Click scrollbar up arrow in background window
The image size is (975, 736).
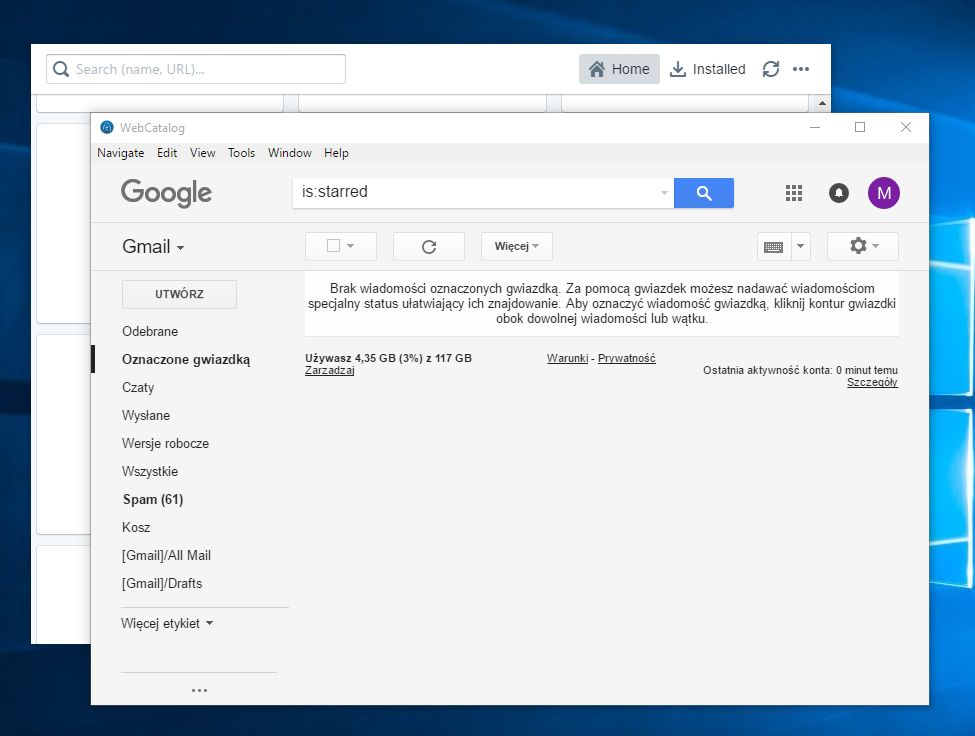tap(823, 103)
